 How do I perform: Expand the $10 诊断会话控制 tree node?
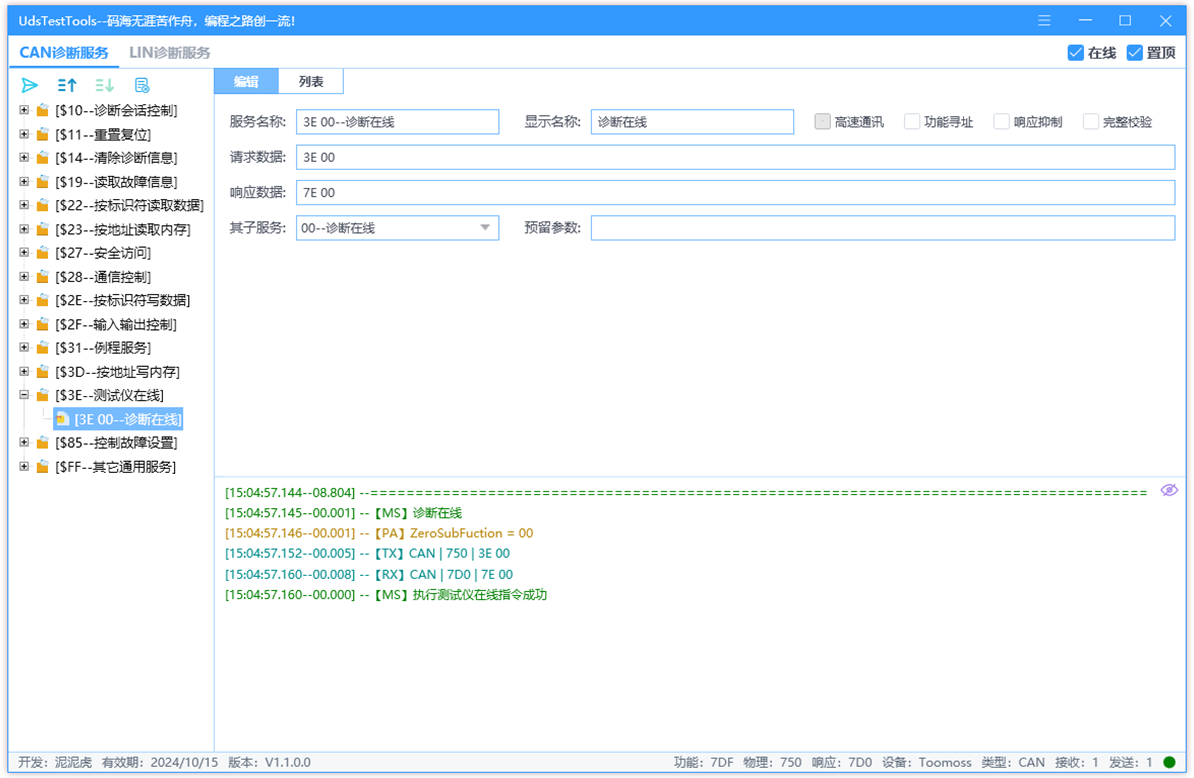24,110
